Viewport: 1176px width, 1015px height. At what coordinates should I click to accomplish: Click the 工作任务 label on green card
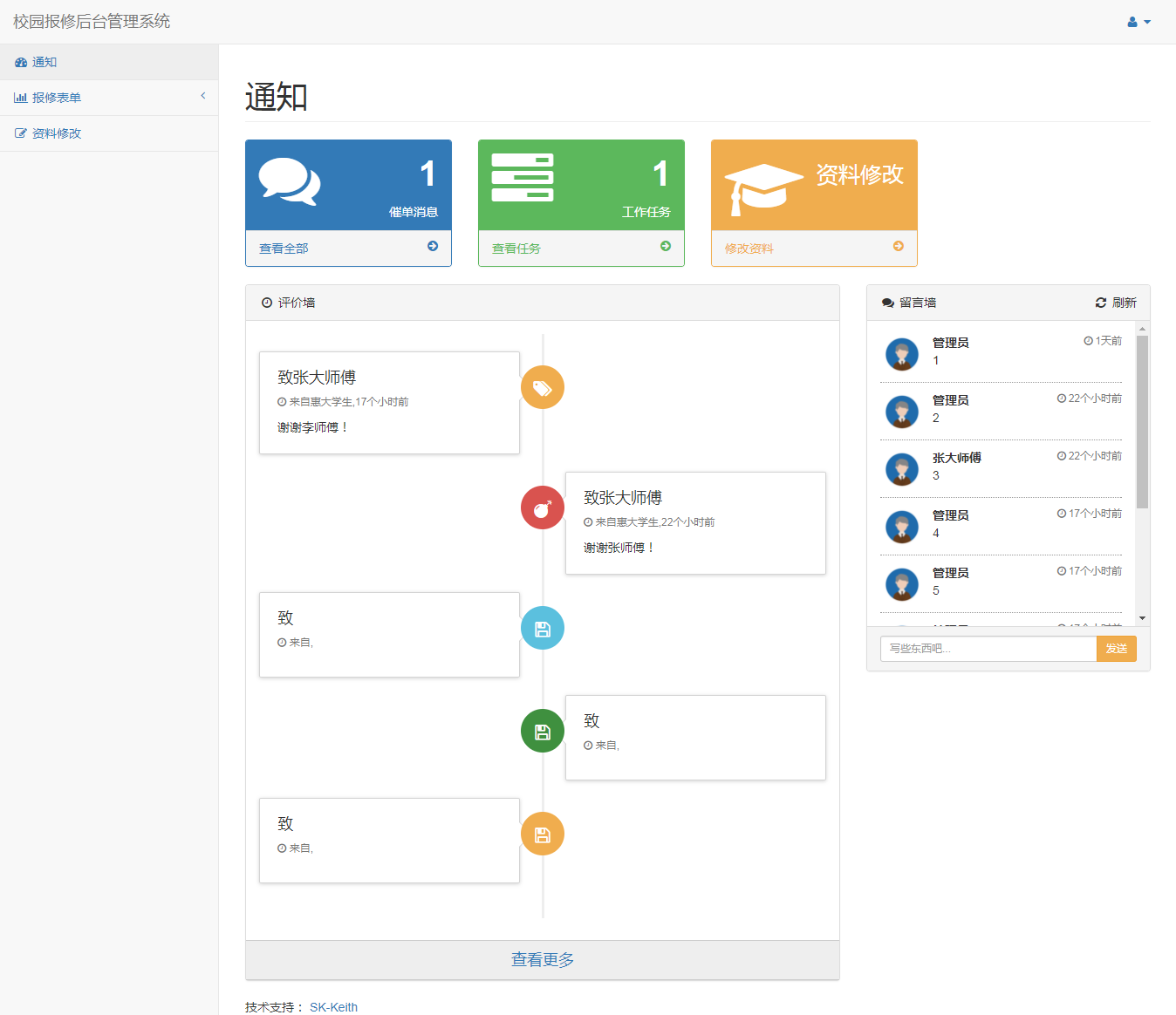point(646,212)
